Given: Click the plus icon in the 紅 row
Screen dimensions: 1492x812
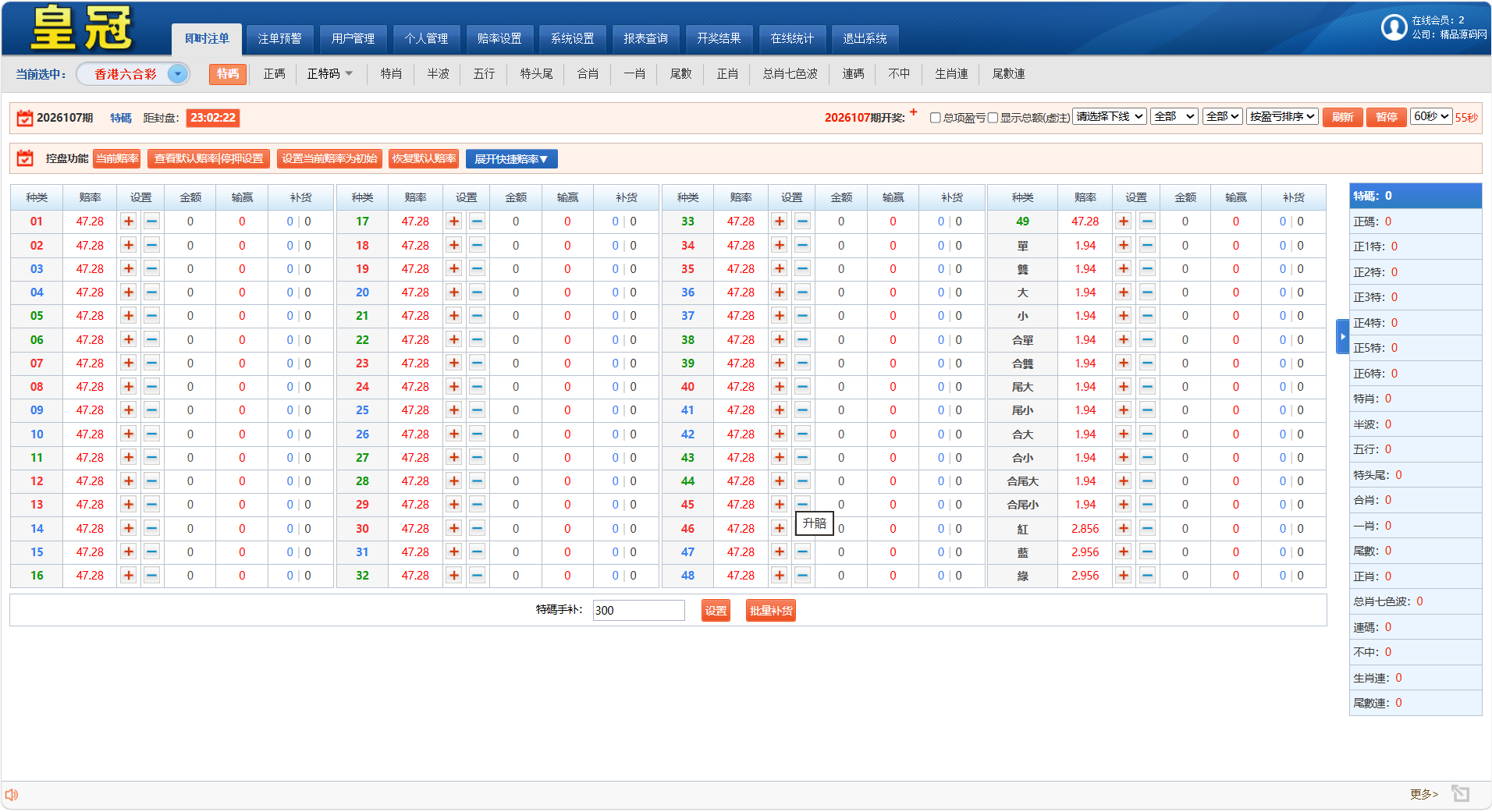Looking at the screenshot, I should pyautogui.click(x=1124, y=529).
